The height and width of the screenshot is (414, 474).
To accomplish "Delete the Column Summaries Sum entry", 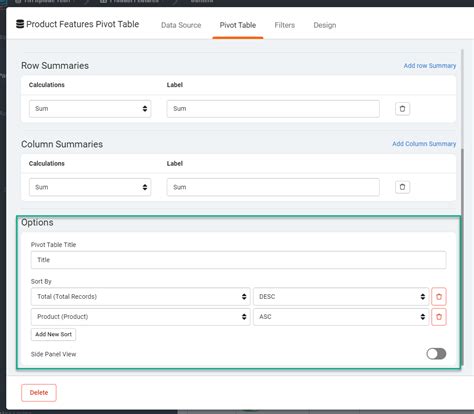I will 402,187.
